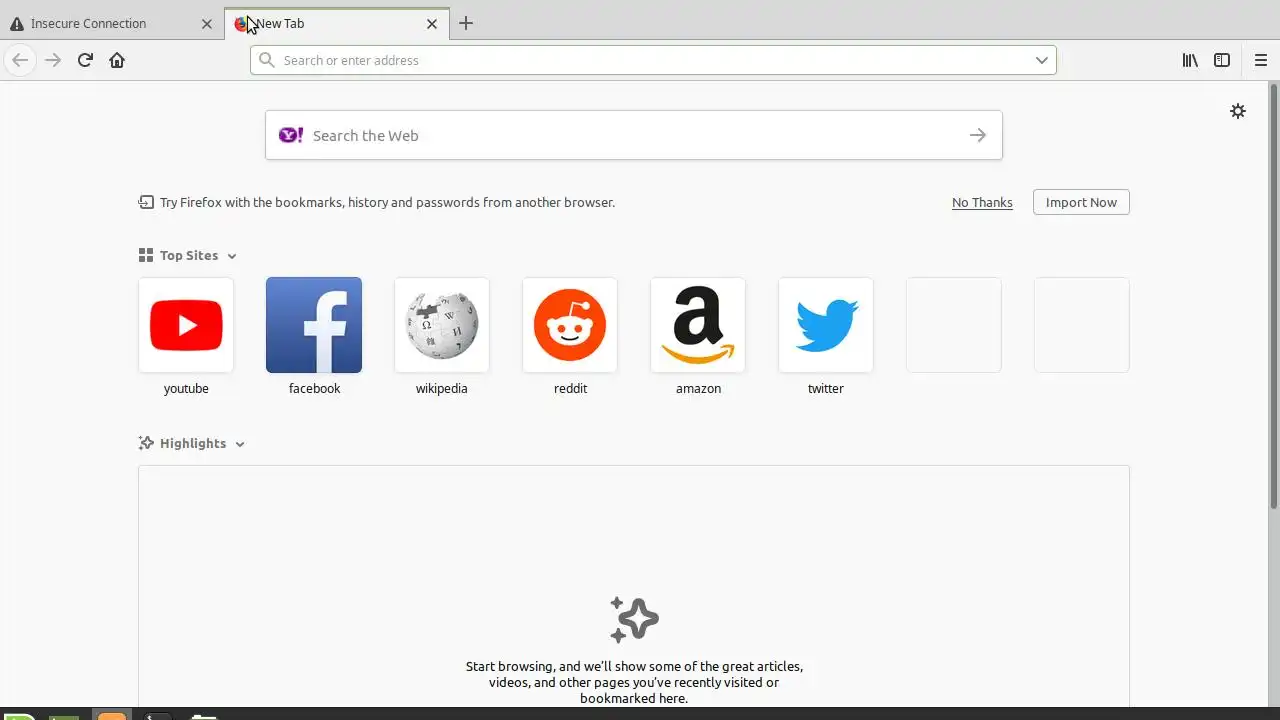Click the Yahoo logo in search box
Image resolution: width=1280 pixels, height=720 pixels.
pos(291,135)
